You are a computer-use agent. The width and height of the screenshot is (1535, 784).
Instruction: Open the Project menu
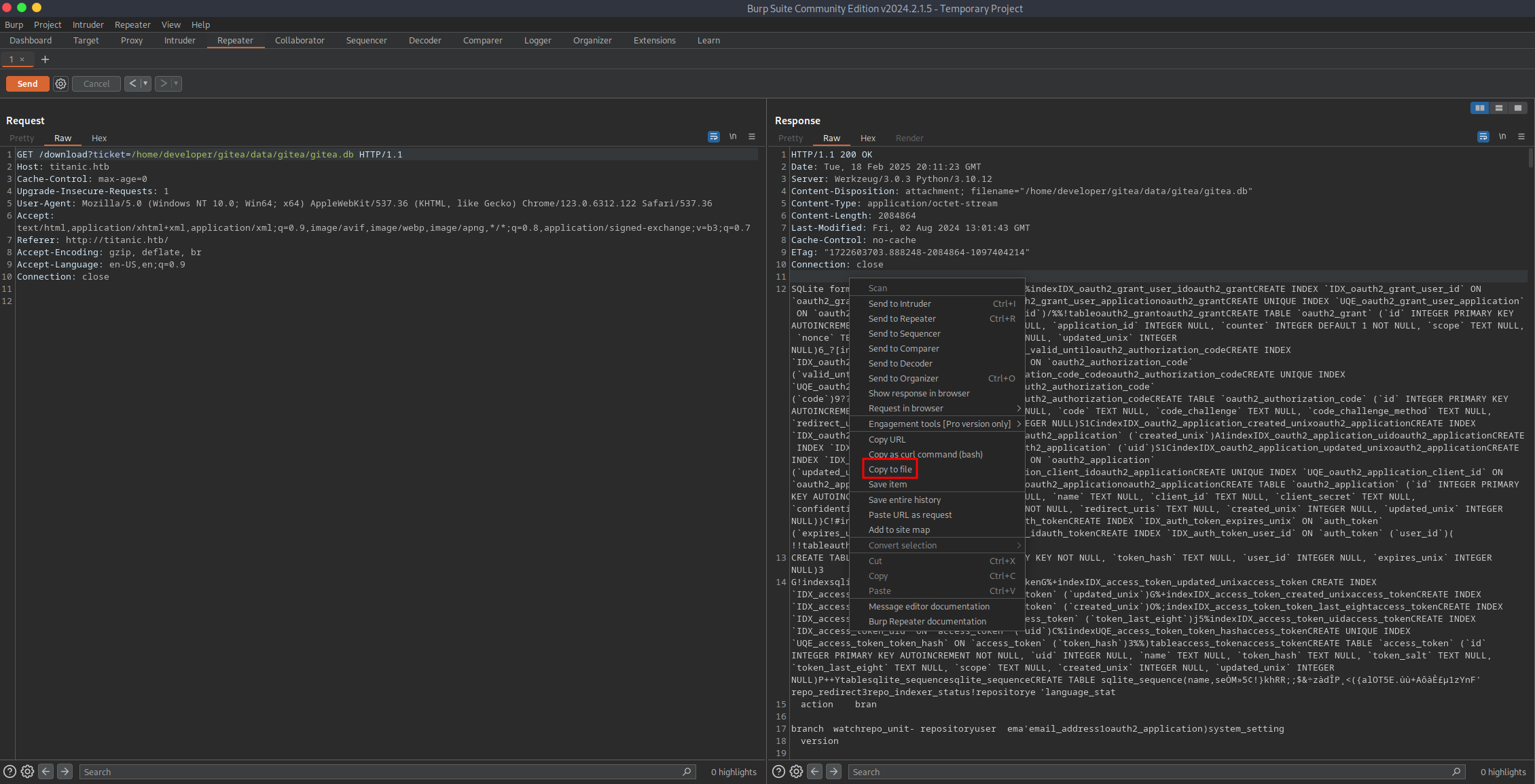(48, 24)
